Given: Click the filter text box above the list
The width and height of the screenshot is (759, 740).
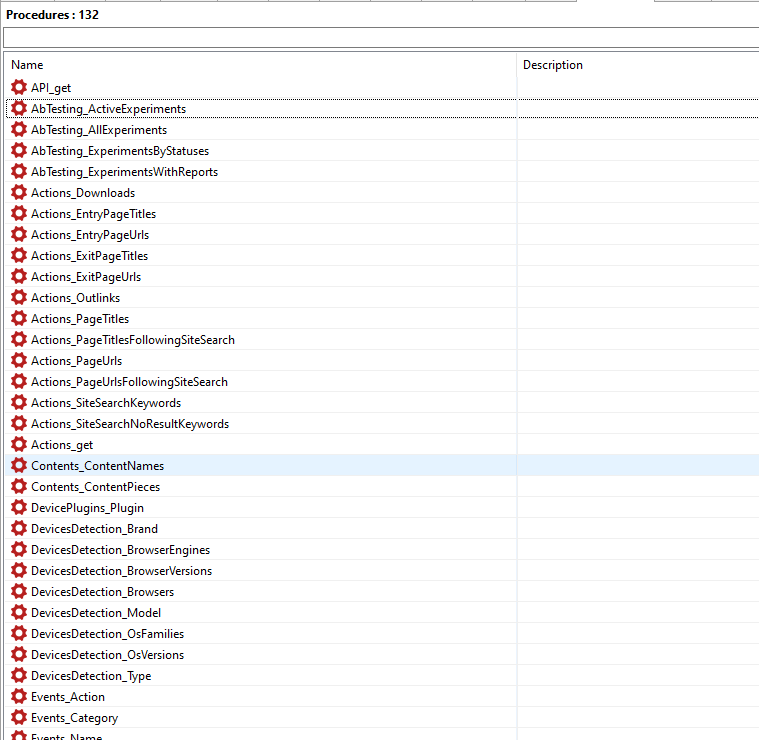Looking at the screenshot, I should 380,37.
